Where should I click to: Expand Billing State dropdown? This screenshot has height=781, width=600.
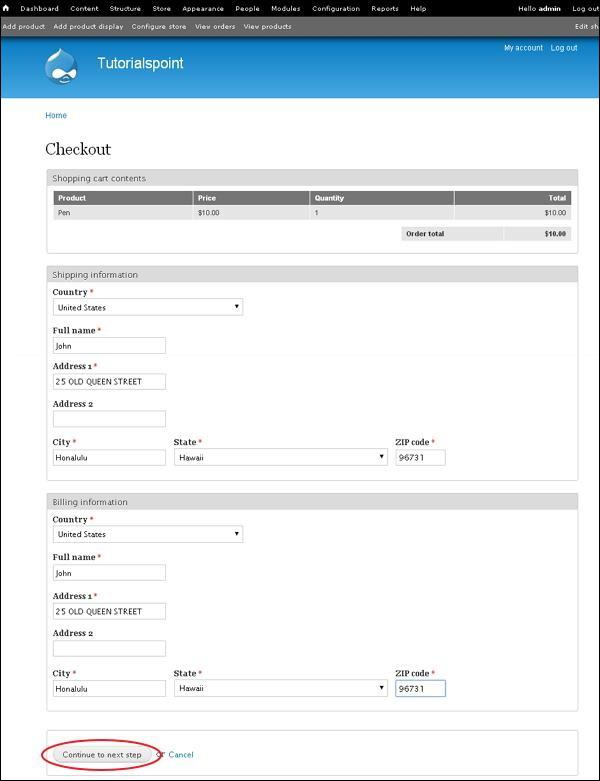tap(281, 688)
